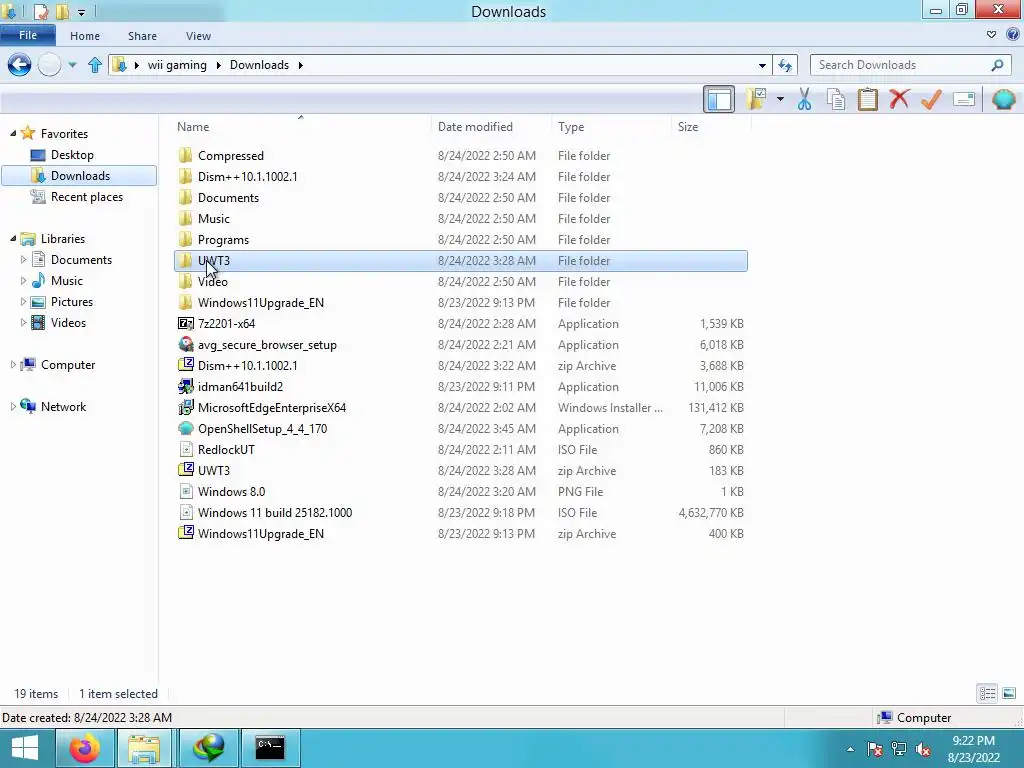
Task: Switch to the Home ribbon tab
Action: (x=85, y=36)
